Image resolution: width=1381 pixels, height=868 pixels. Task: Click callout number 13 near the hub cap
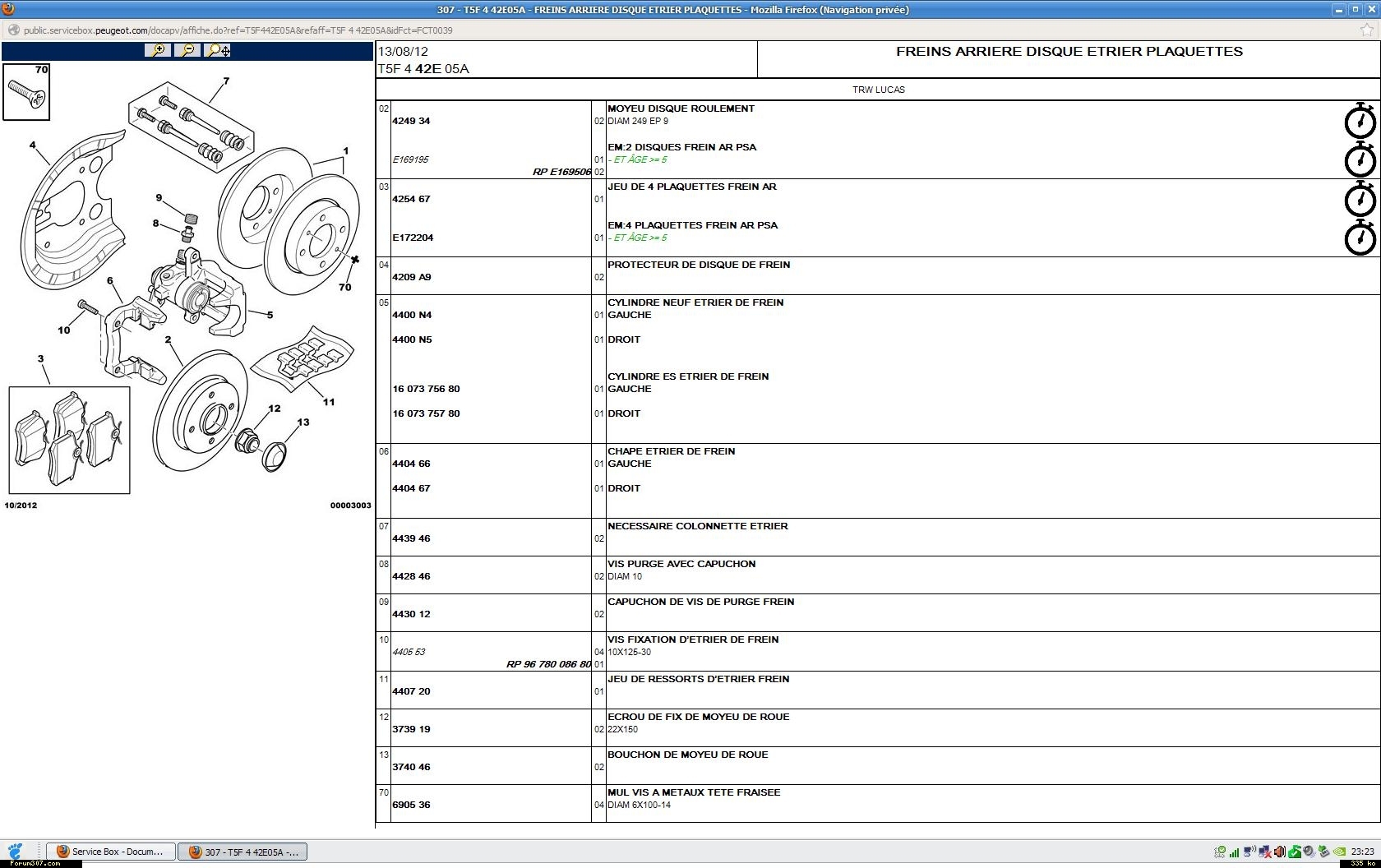(303, 422)
